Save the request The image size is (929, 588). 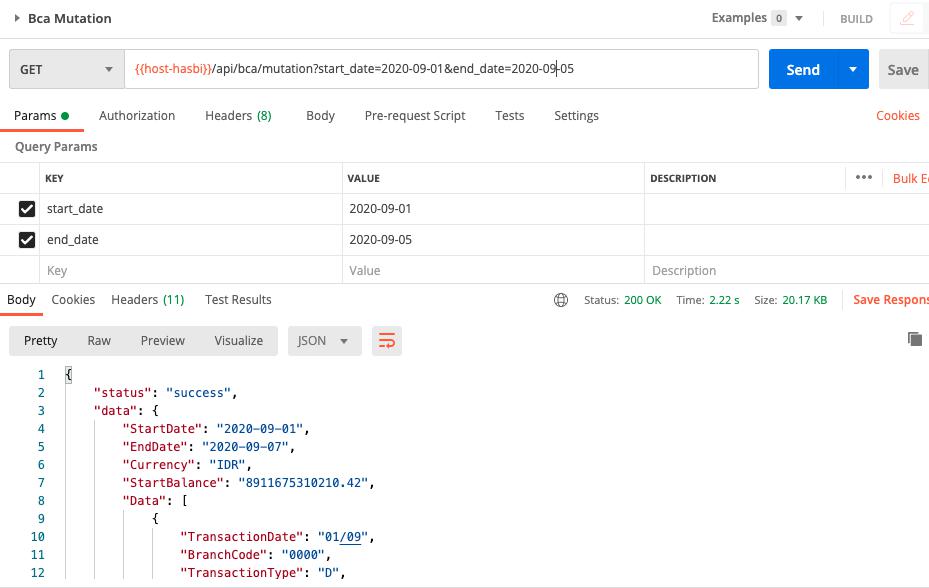coord(904,69)
